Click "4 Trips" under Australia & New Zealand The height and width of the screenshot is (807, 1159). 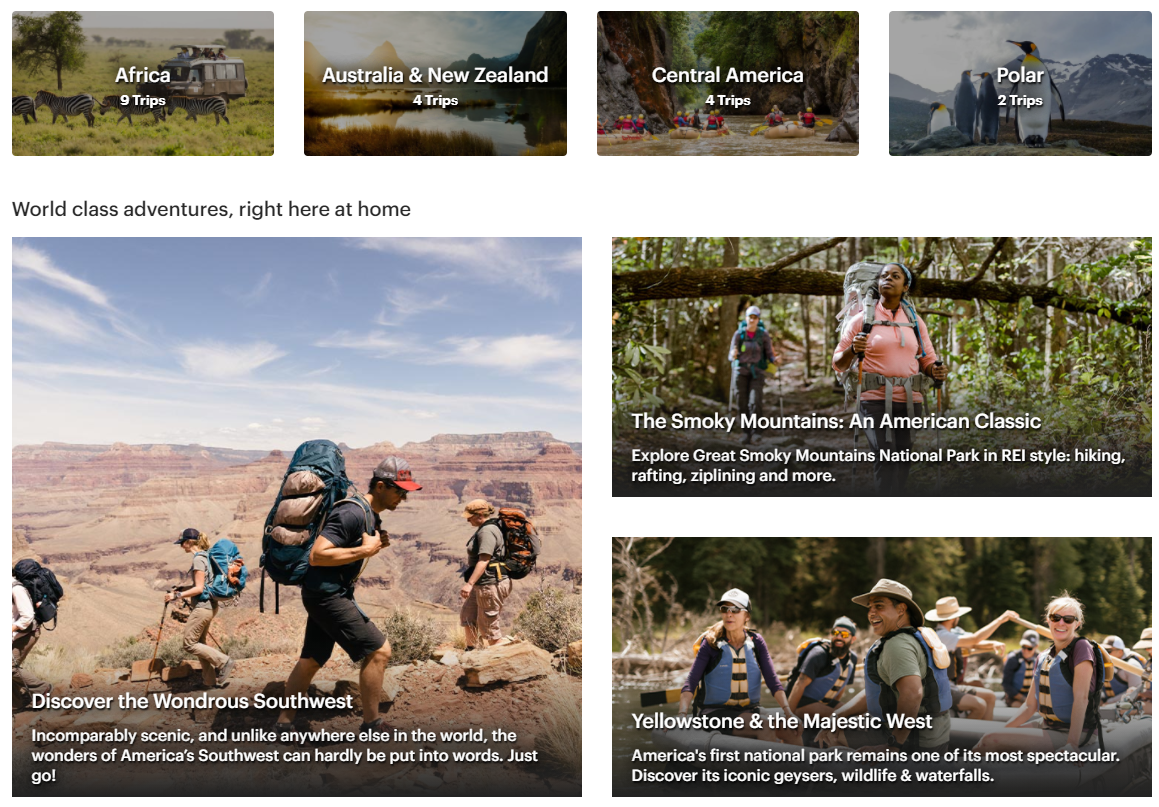point(435,101)
